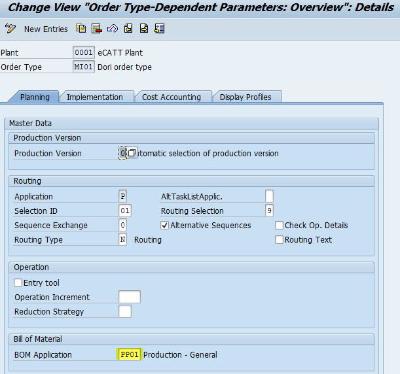
Task: Click the New Entries button
Action: coord(46,29)
